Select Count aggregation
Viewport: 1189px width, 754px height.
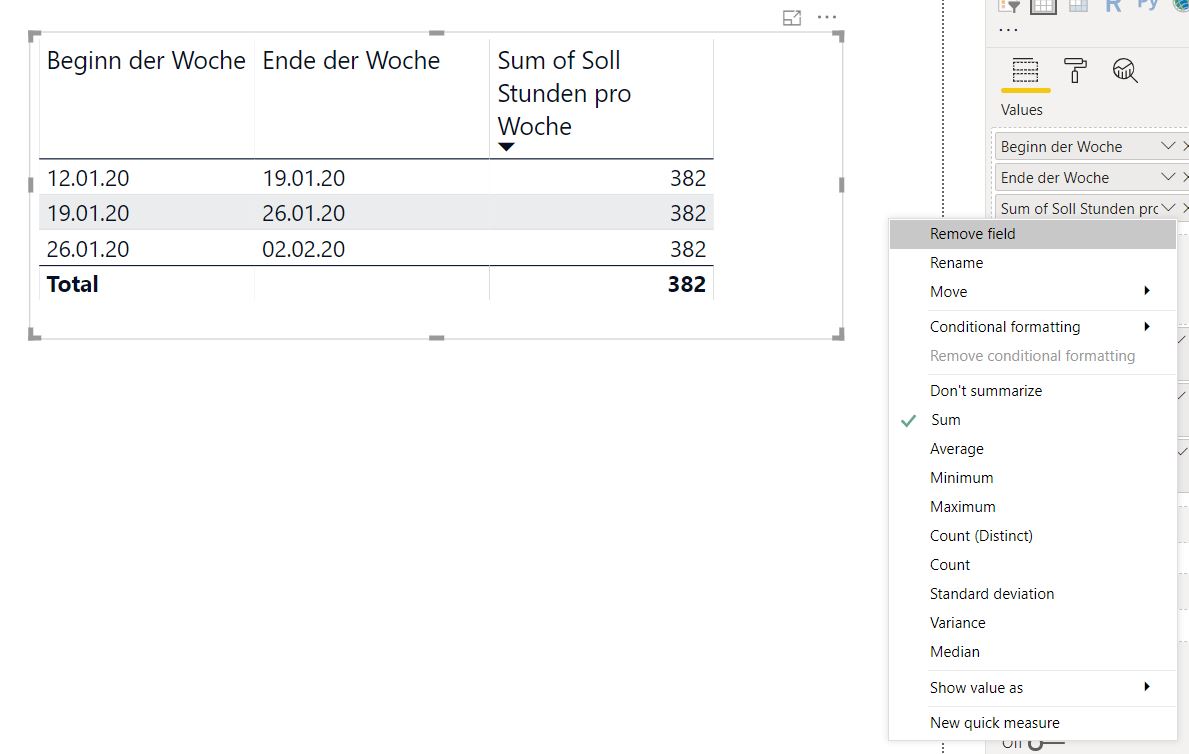tap(1033, 564)
